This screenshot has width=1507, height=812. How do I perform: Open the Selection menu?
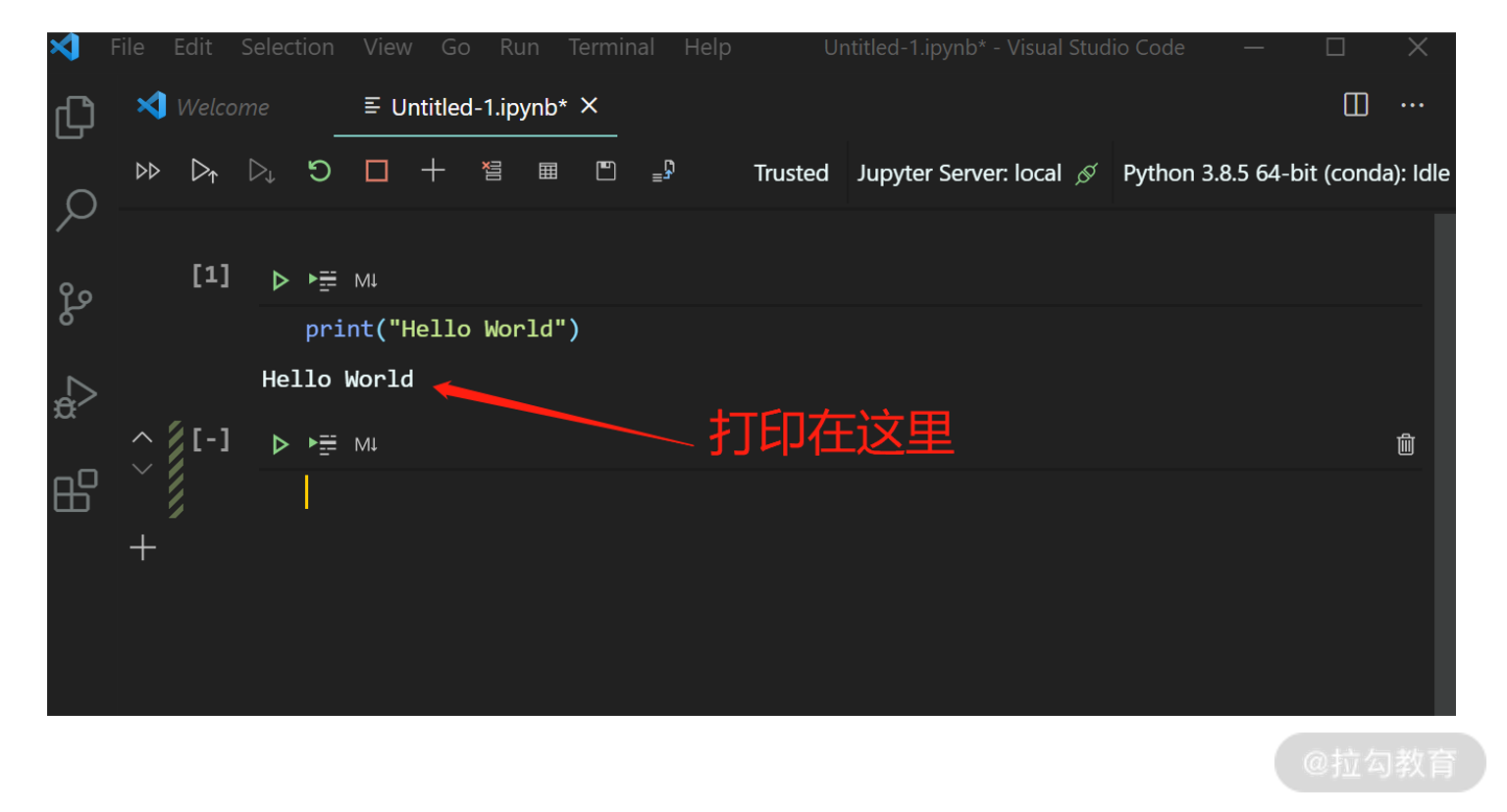click(x=287, y=47)
